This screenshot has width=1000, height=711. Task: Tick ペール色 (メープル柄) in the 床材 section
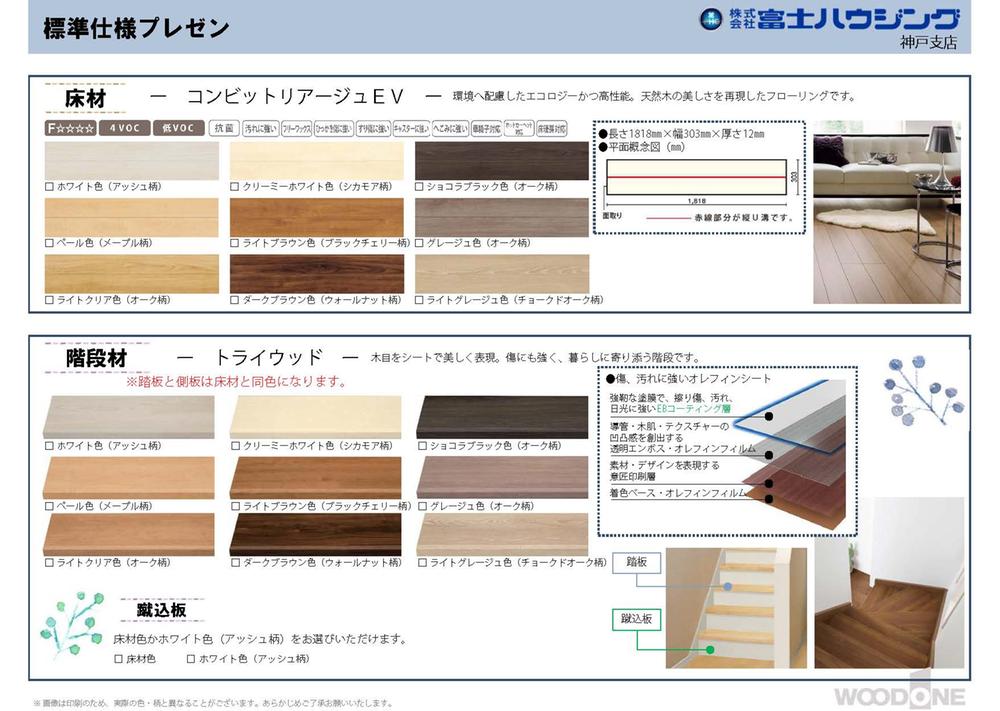pyautogui.click(x=49, y=243)
